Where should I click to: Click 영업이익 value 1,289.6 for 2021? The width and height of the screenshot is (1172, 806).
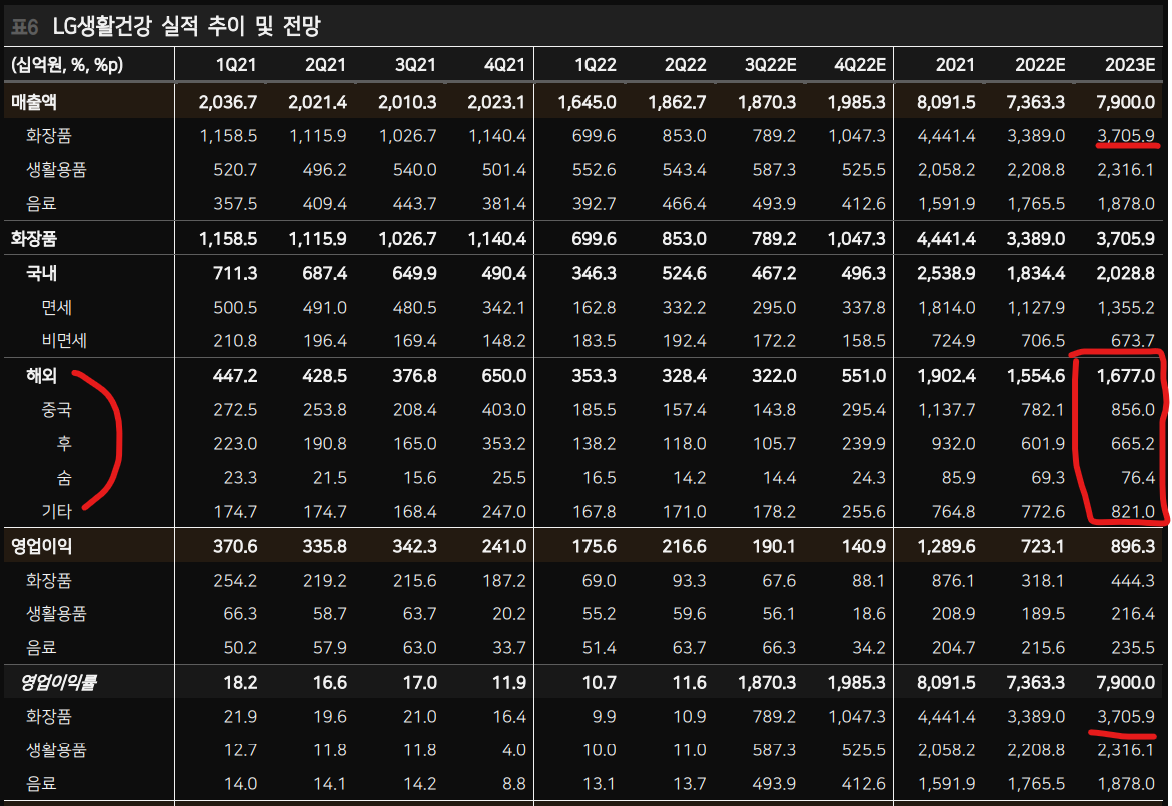tap(946, 547)
